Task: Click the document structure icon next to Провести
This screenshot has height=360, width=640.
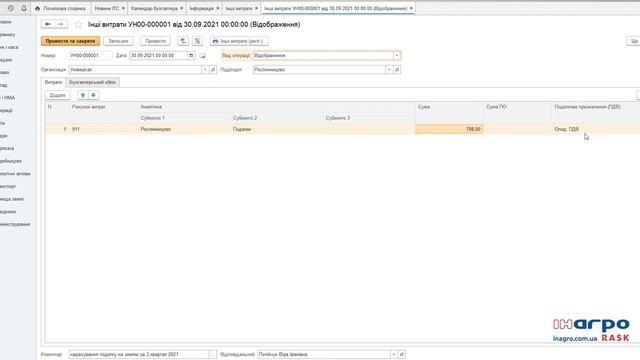Action: click(x=183, y=41)
